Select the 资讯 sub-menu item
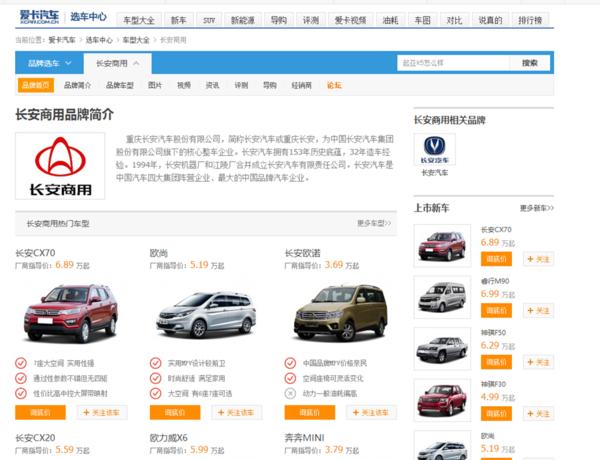600x460 pixels. point(212,85)
